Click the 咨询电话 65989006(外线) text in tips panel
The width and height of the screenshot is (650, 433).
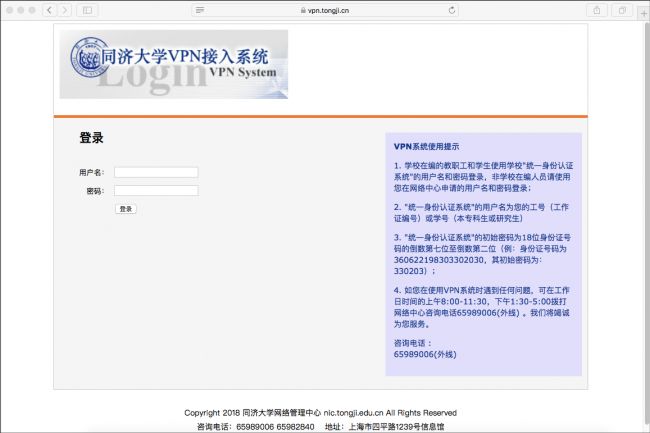pos(425,348)
